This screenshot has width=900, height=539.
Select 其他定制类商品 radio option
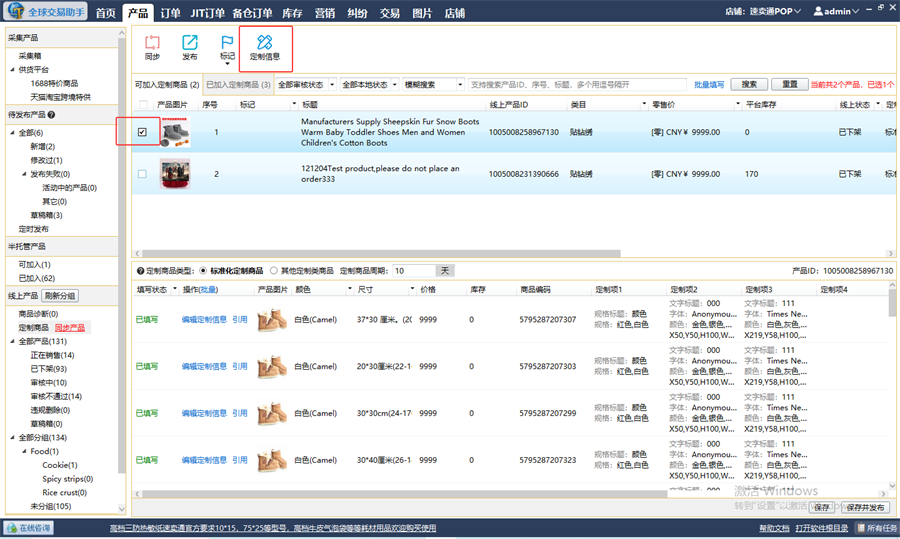tap(274, 271)
